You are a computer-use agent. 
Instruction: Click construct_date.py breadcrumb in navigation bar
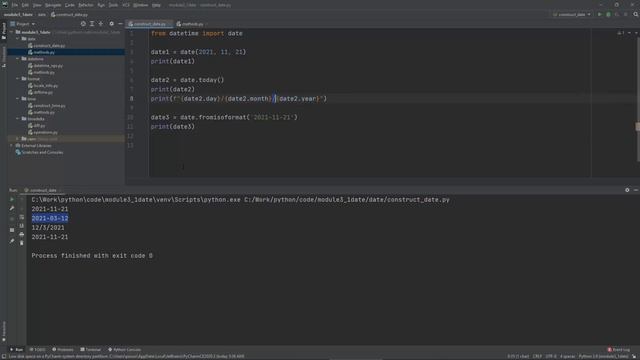[x=69, y=15]
